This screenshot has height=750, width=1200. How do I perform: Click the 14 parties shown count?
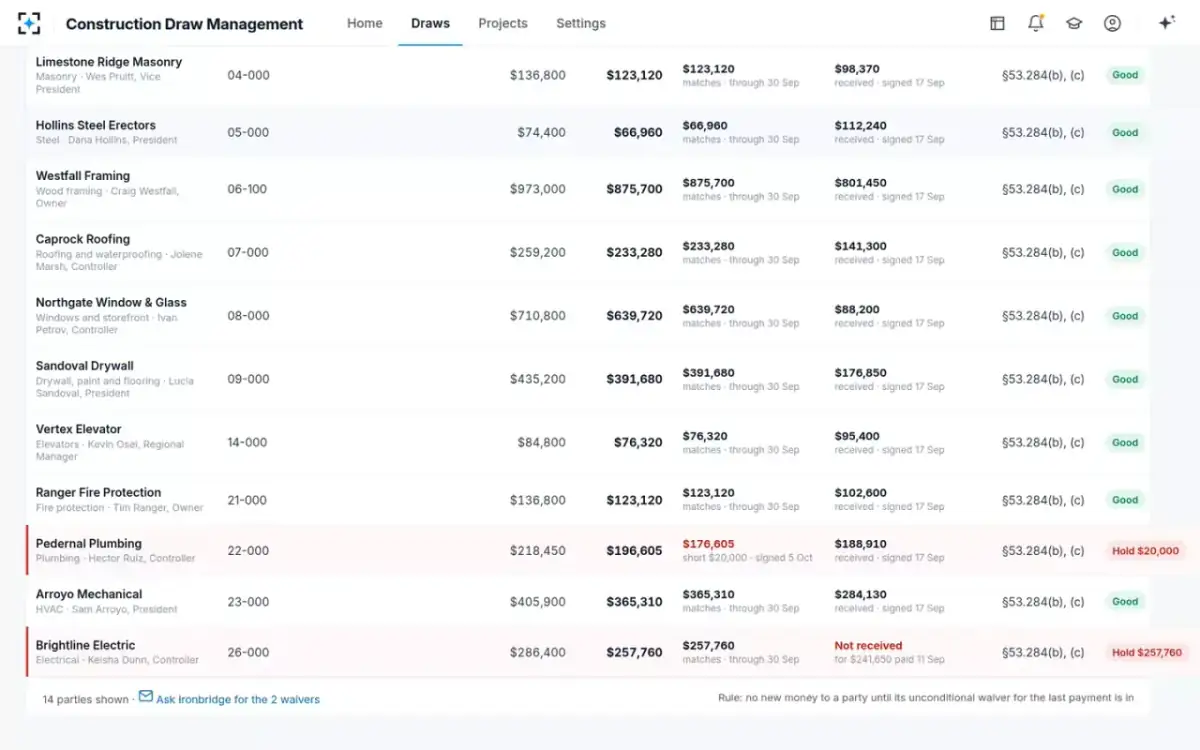click(85, 700)
